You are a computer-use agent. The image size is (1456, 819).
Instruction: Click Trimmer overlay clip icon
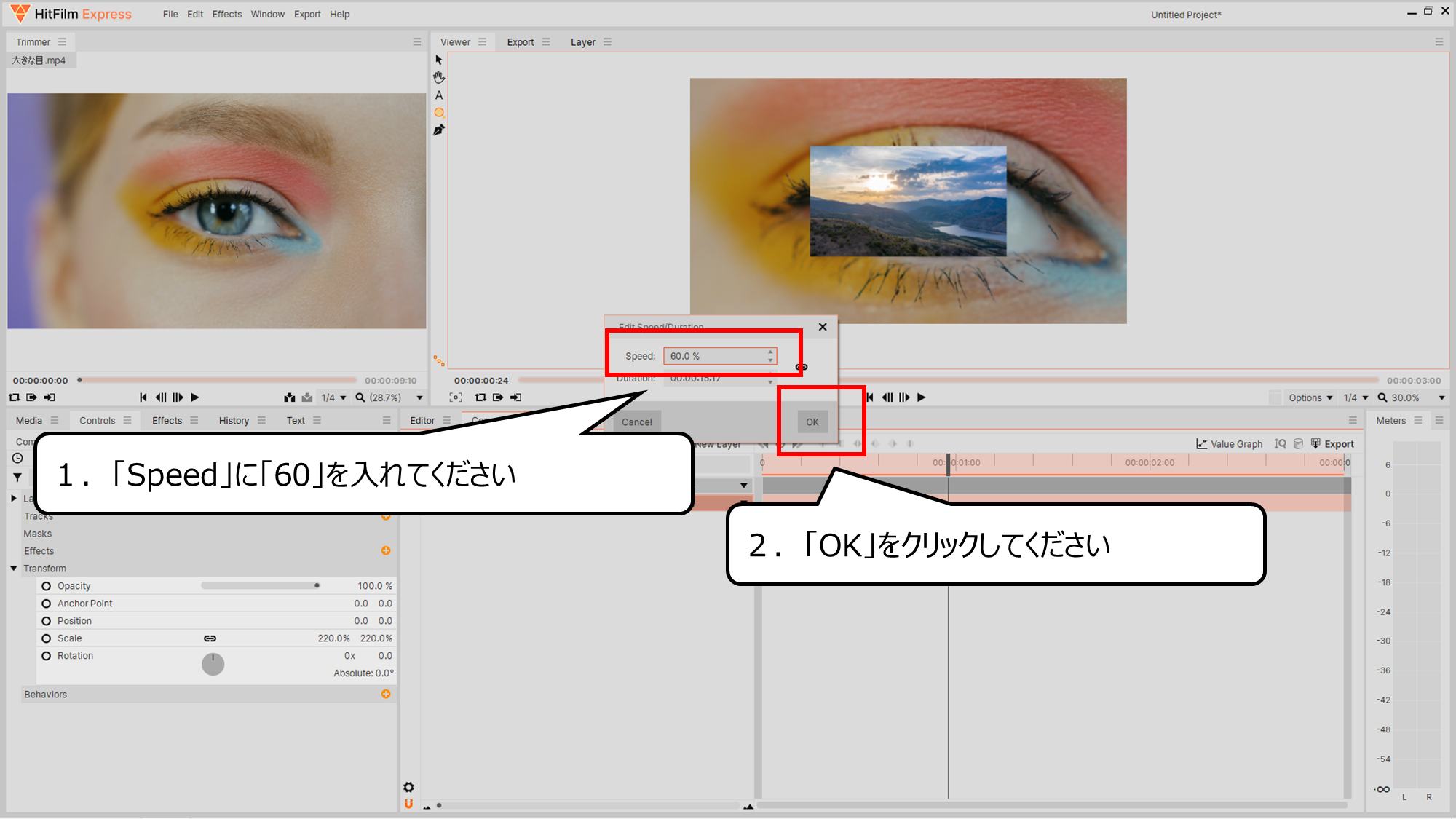(x=307, y=397)
